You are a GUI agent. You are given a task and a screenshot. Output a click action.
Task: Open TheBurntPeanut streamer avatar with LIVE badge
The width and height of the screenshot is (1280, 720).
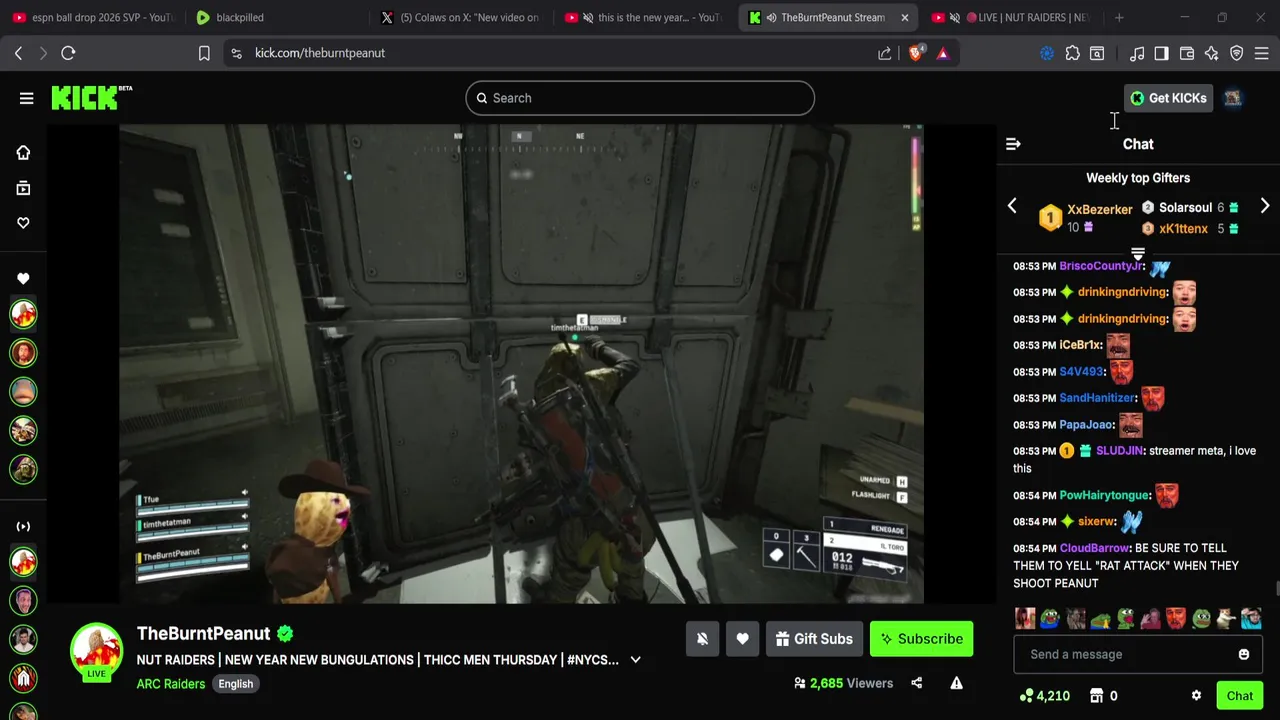pos(96,651)
